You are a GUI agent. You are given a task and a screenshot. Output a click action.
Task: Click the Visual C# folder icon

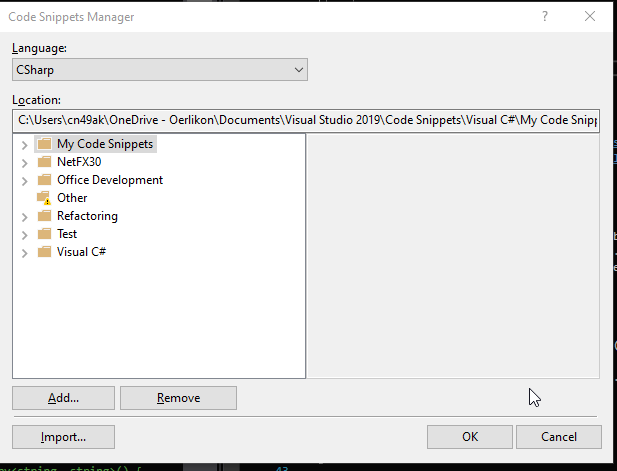[44, 252]
